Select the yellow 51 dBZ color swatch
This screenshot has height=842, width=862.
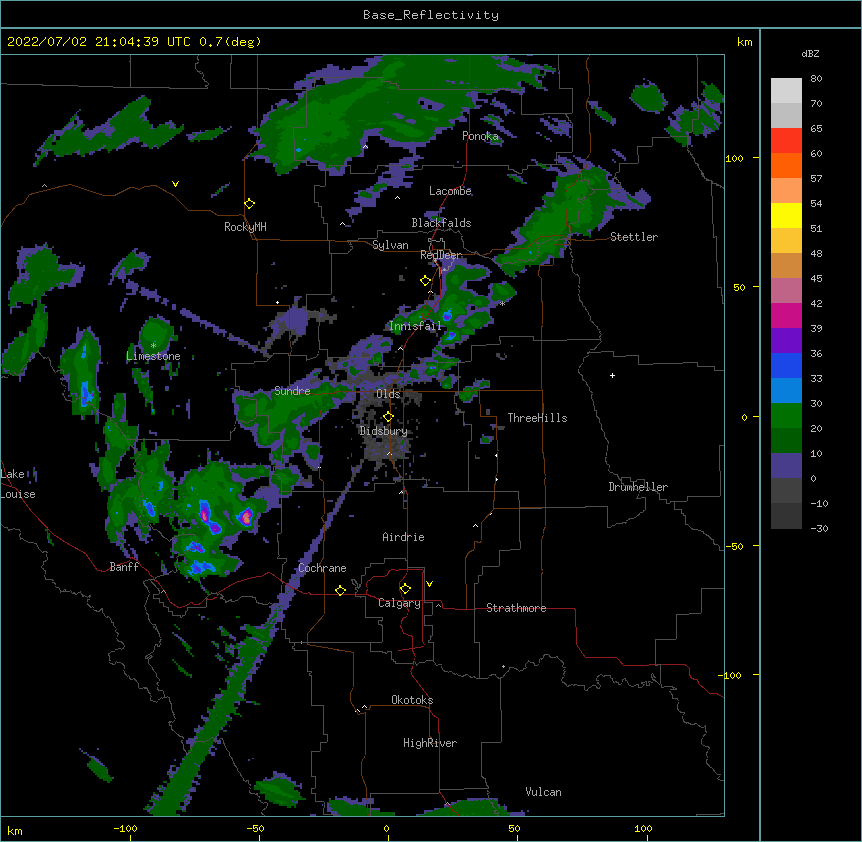(786, 215)
